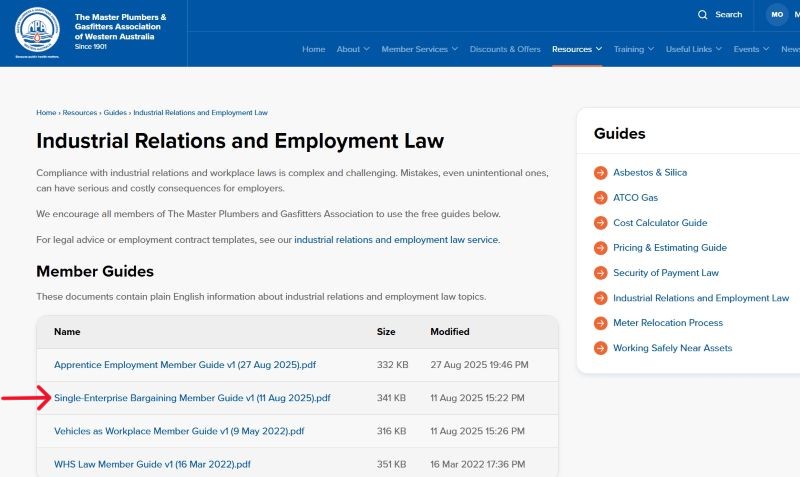
Task: Click the 11 Aug 2025 15:22 PM date
Action: tap(477, 398)
